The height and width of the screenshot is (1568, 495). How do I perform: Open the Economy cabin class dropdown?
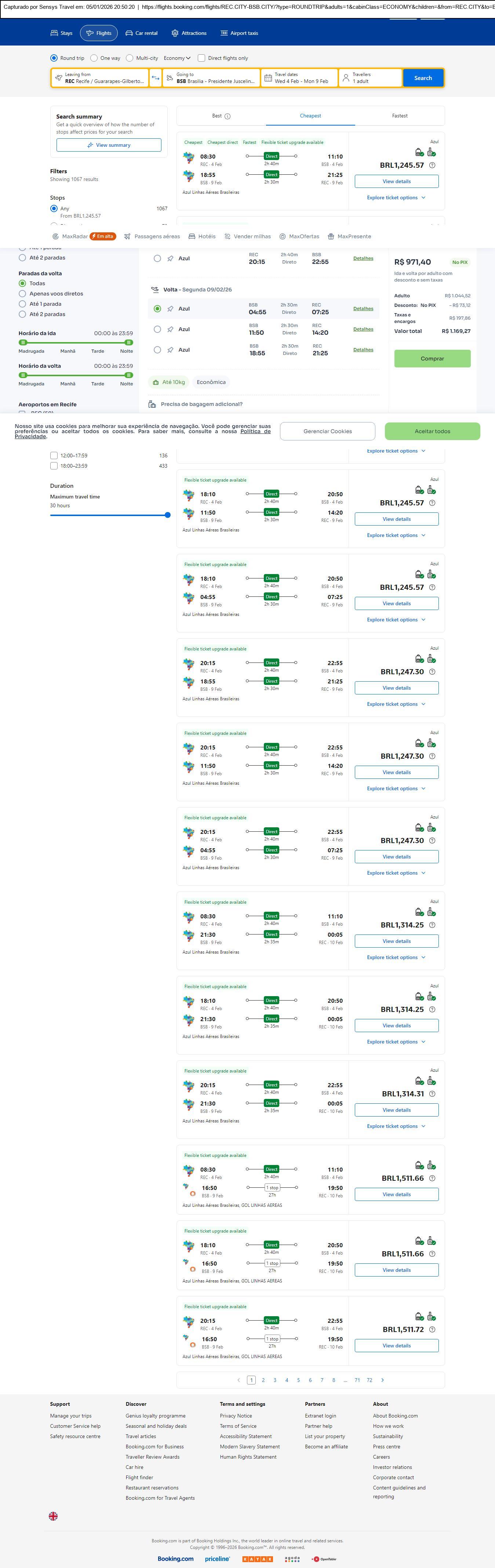coord(176,58)
